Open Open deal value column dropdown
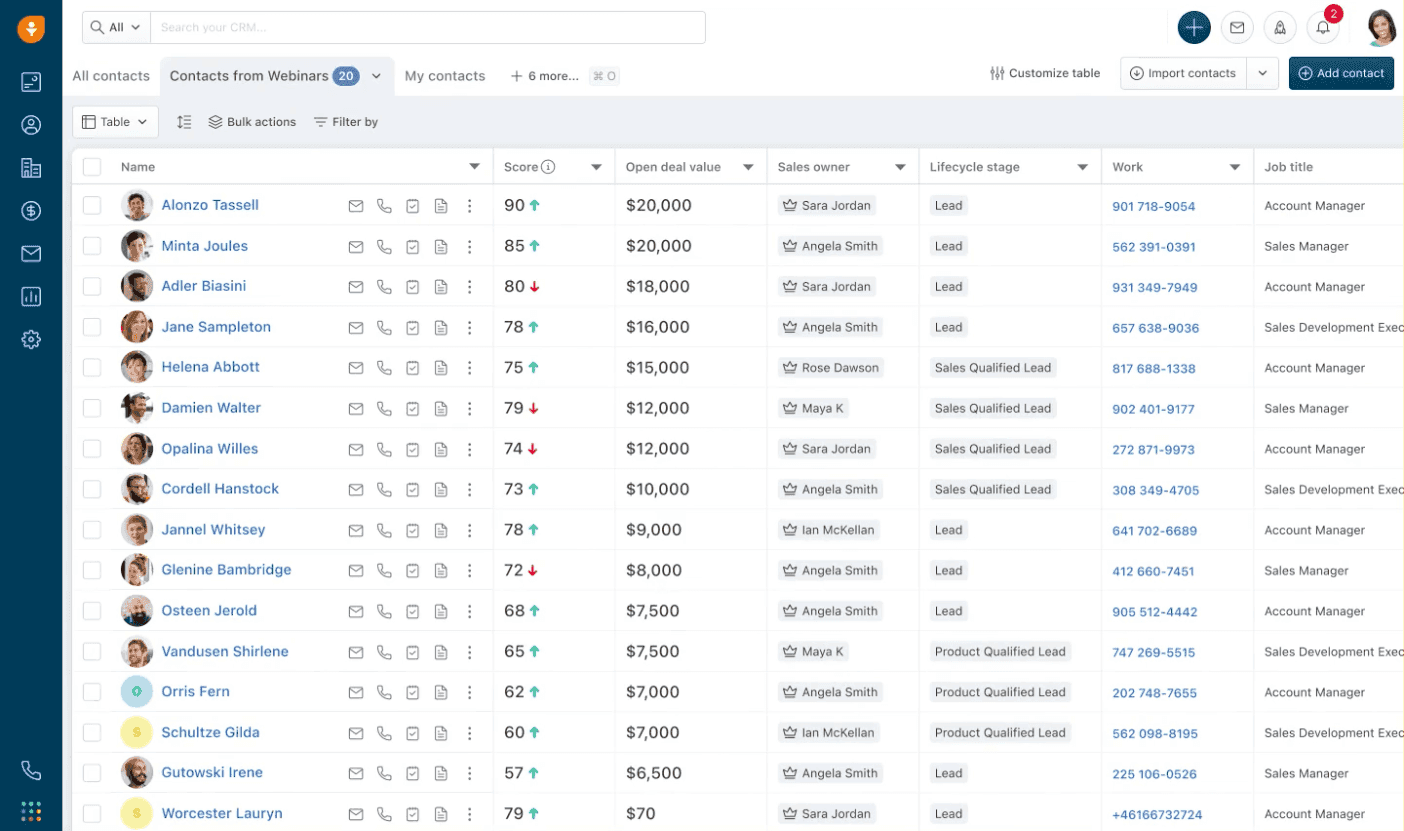The height and width of the screenshot is (831, 1404). tap(748, 167)
